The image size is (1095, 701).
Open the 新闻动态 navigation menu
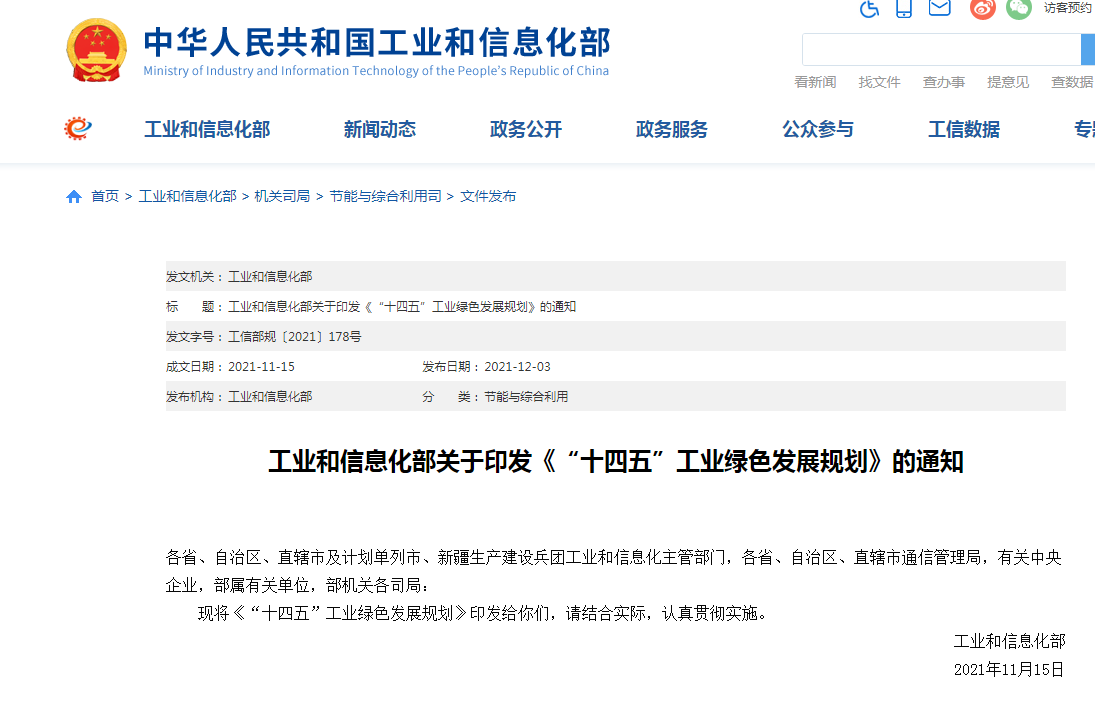380,129
